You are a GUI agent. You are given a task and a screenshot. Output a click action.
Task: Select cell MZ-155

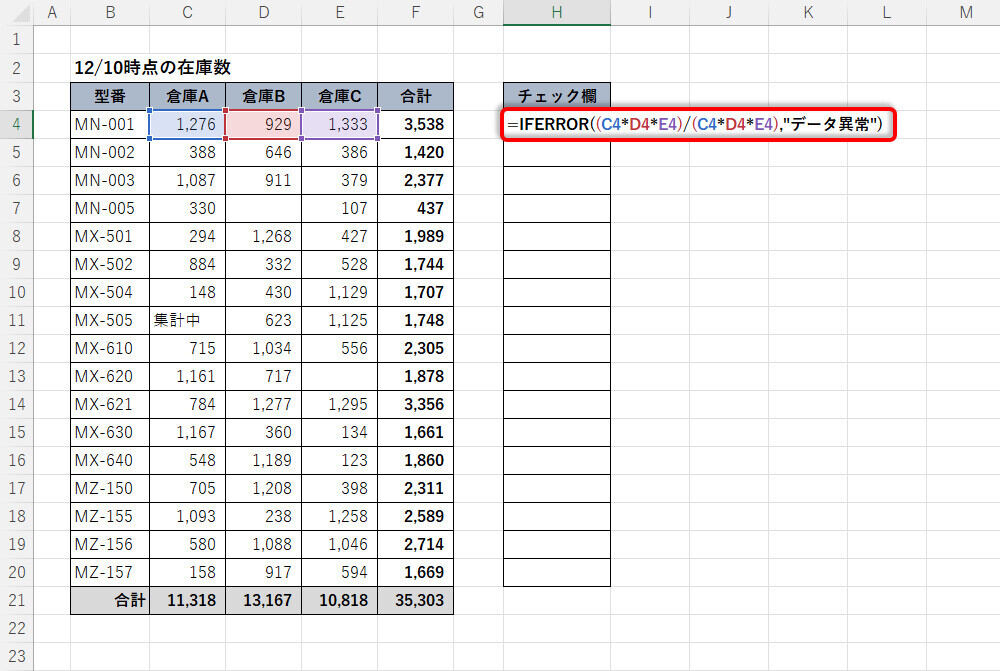coord(110,517)
